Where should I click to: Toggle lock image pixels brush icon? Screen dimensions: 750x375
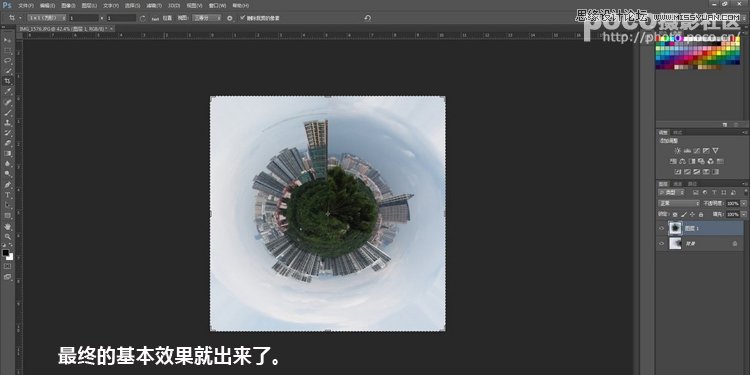click(684, 215)
